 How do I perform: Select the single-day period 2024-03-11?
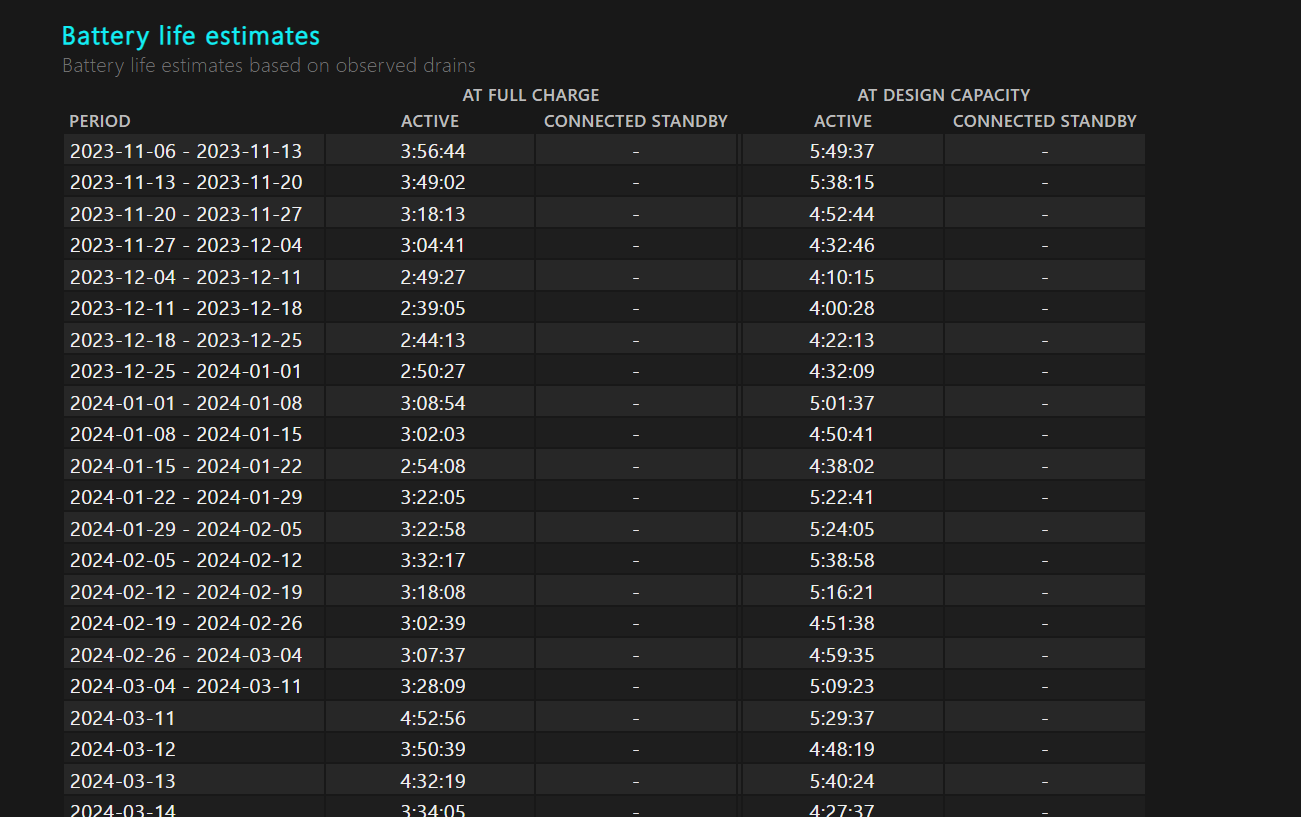point(123,718)
